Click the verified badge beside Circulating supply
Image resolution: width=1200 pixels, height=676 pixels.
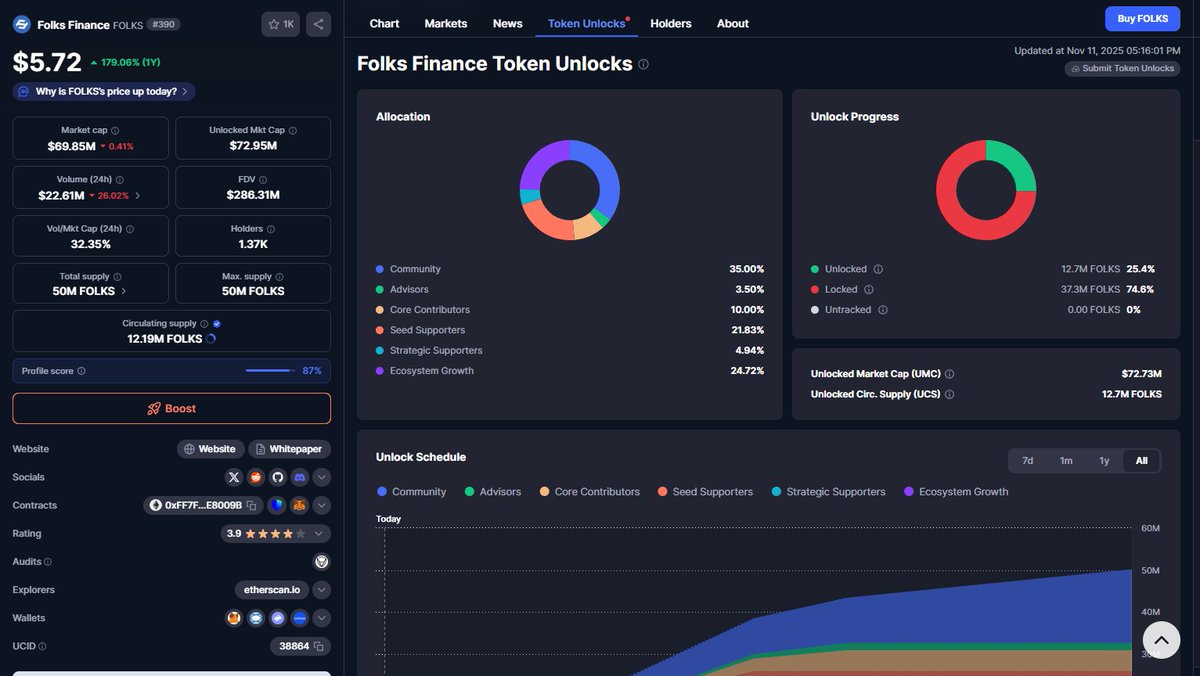pyautogui.click(x=217, y=324)
